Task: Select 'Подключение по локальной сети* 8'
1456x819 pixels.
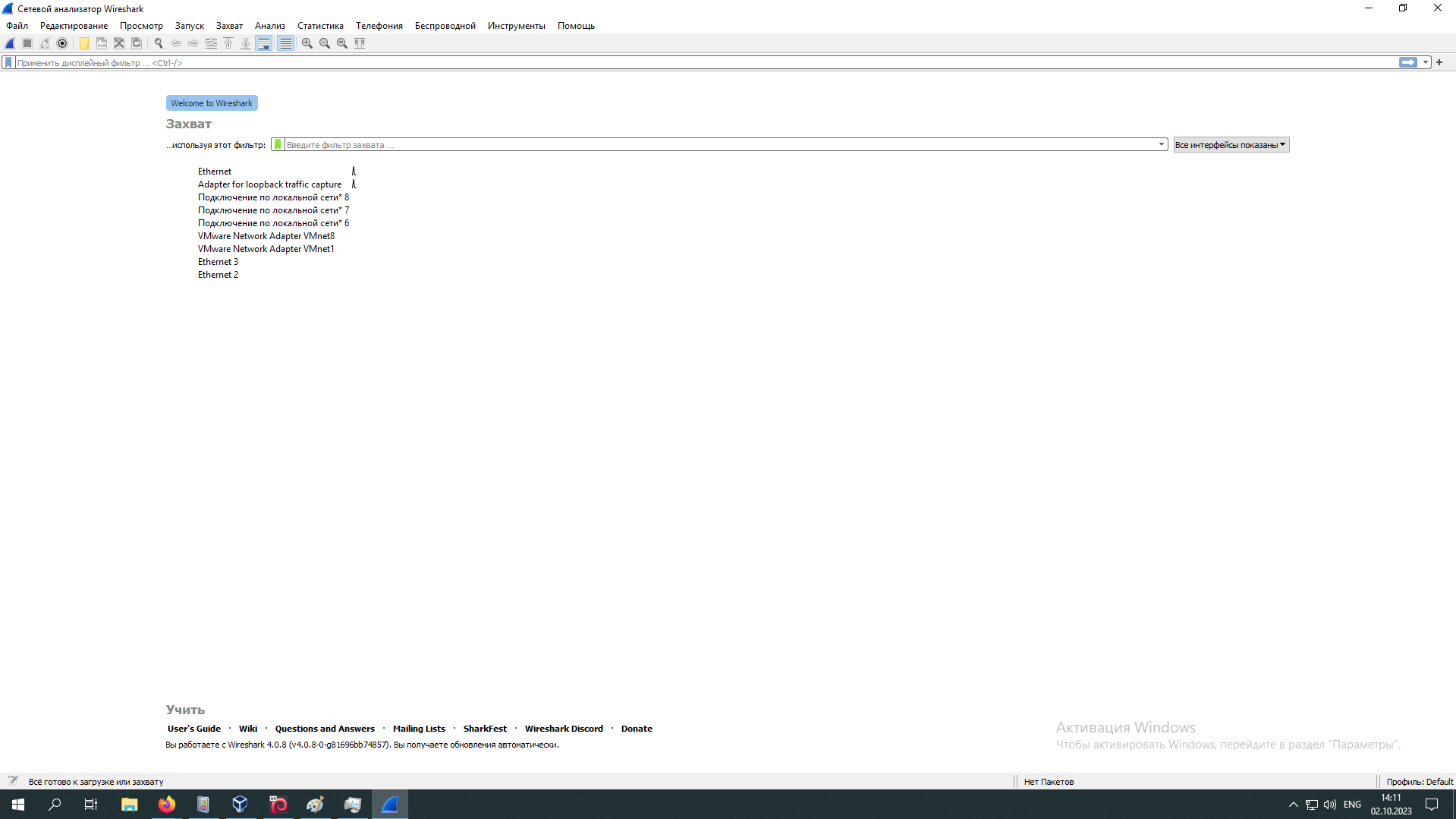Action: click(273, 197)
